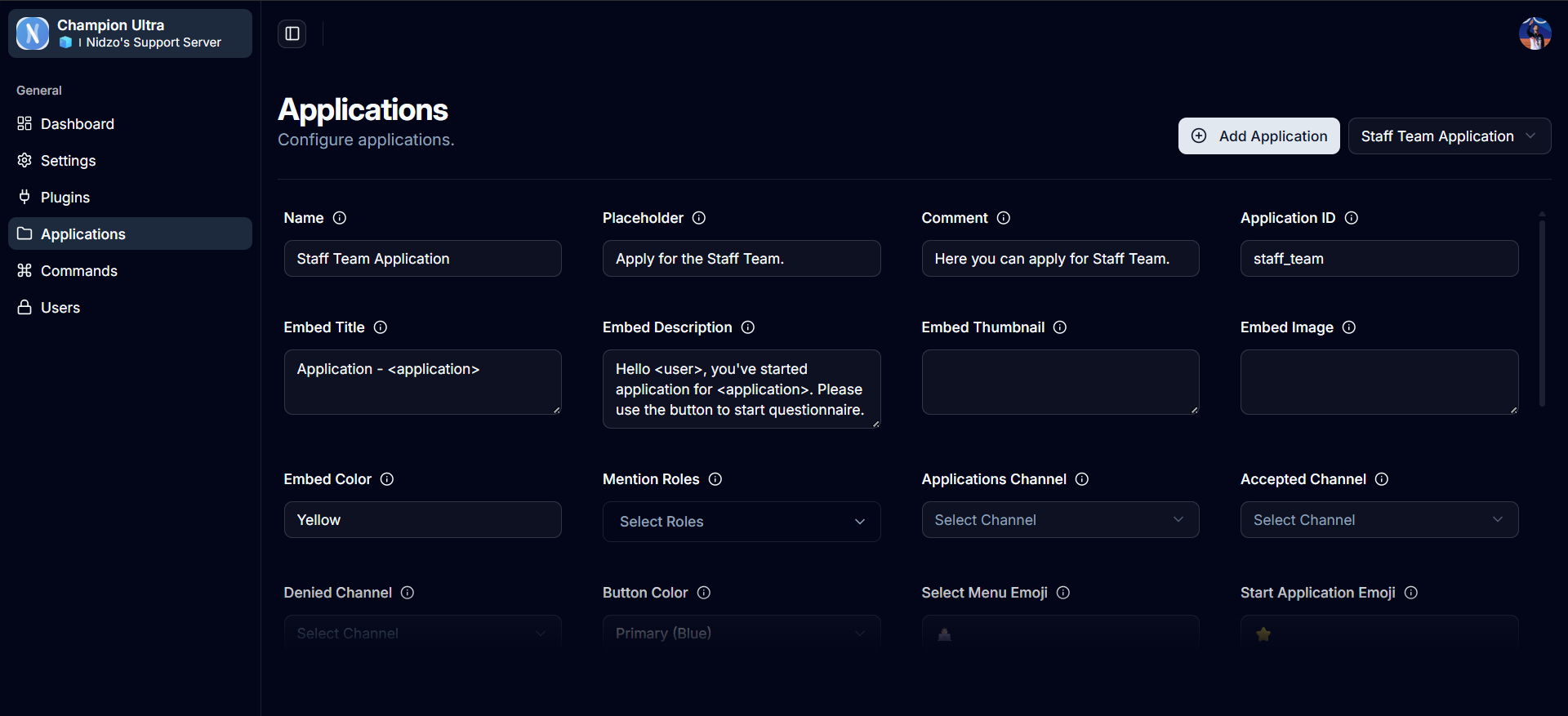1568x716 pixels.
Task: Open the Staff Team Application selector dropdown
Action: [x=1449, y=136]
